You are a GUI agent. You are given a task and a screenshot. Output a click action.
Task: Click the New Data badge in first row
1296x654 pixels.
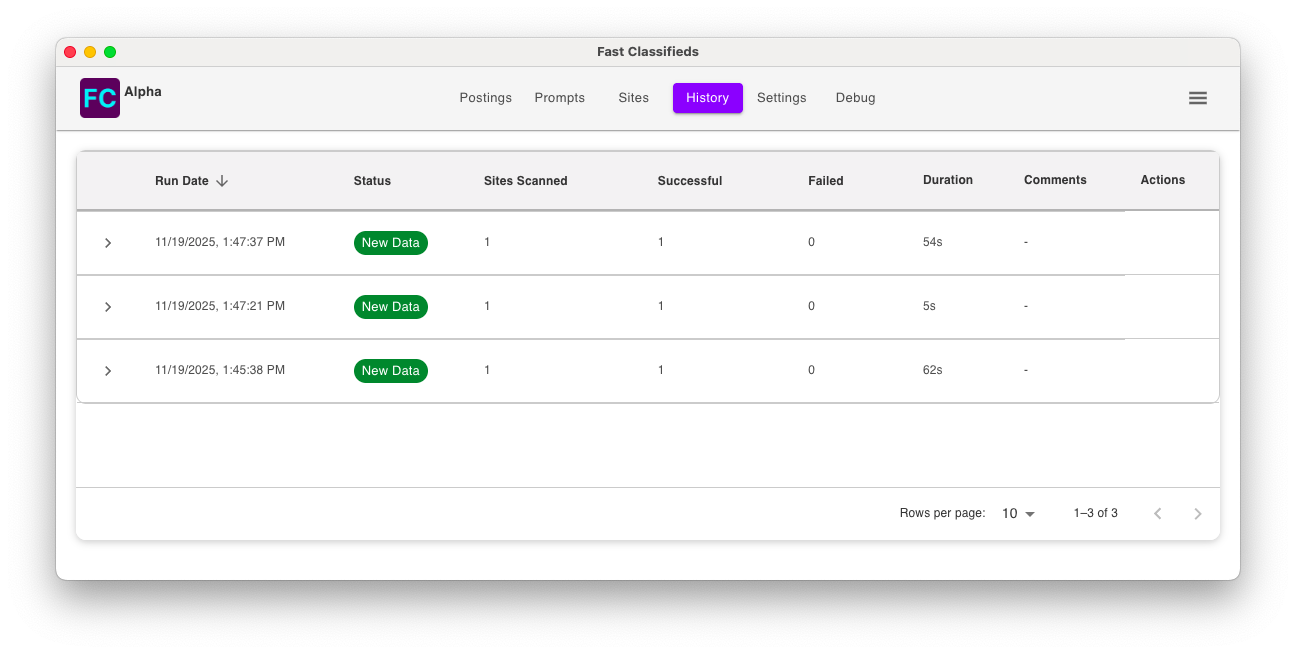390,243
